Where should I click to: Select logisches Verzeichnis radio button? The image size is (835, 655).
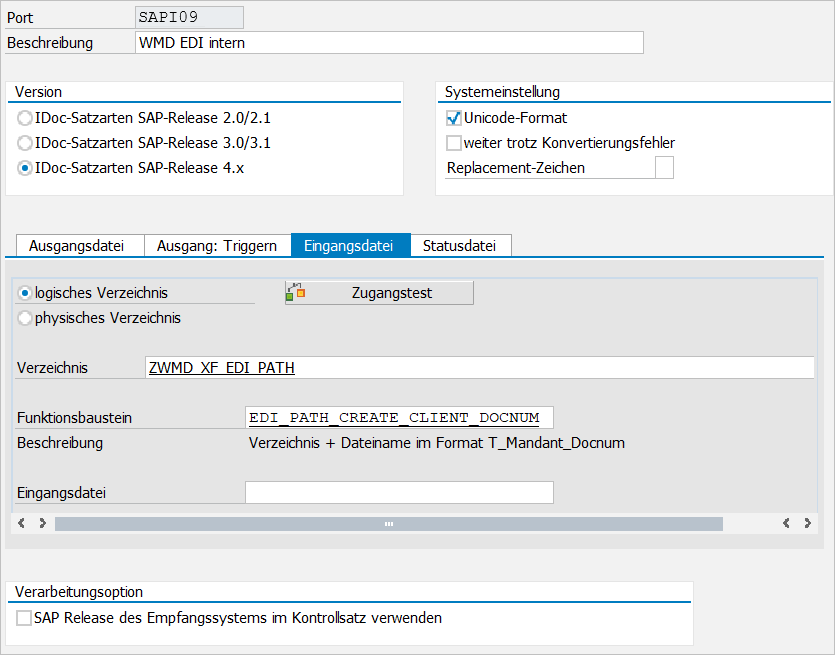click(x=25, y=293)
